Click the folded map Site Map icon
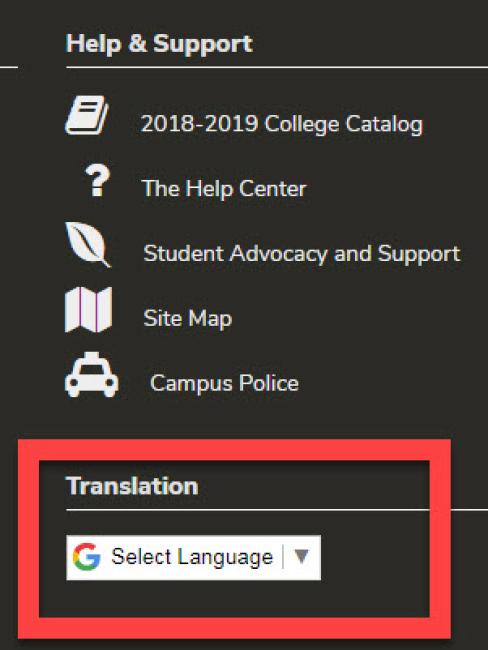 pos(88,310)
